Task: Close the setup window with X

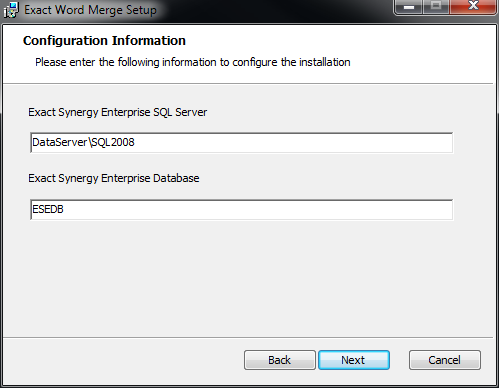Action: tap(473, 7)
